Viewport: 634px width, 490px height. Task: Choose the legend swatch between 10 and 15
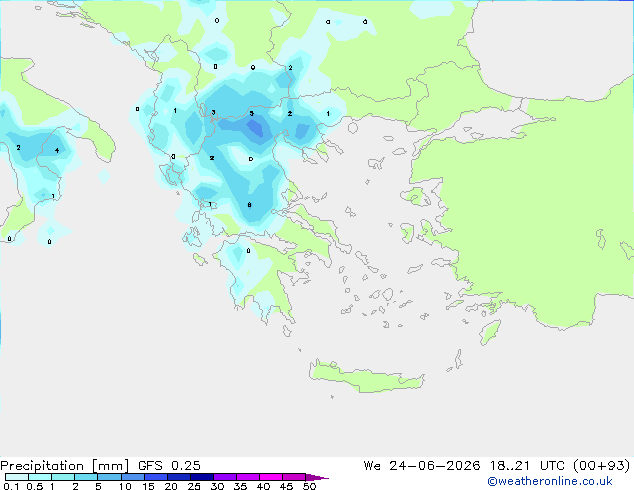(133, 477)
